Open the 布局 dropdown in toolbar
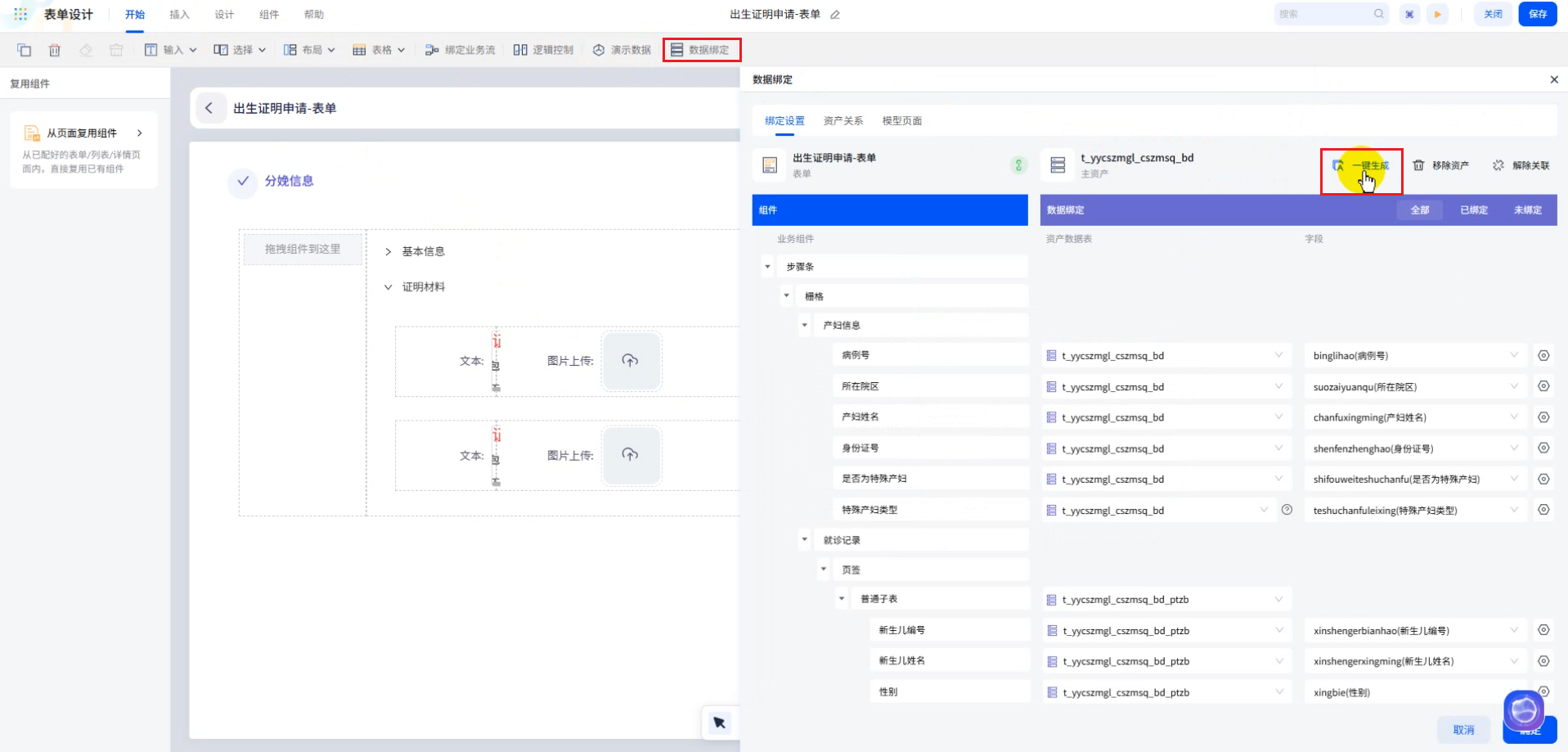Image resolution: width=1568 pixels, height=752 pixels. click(309, 50)
